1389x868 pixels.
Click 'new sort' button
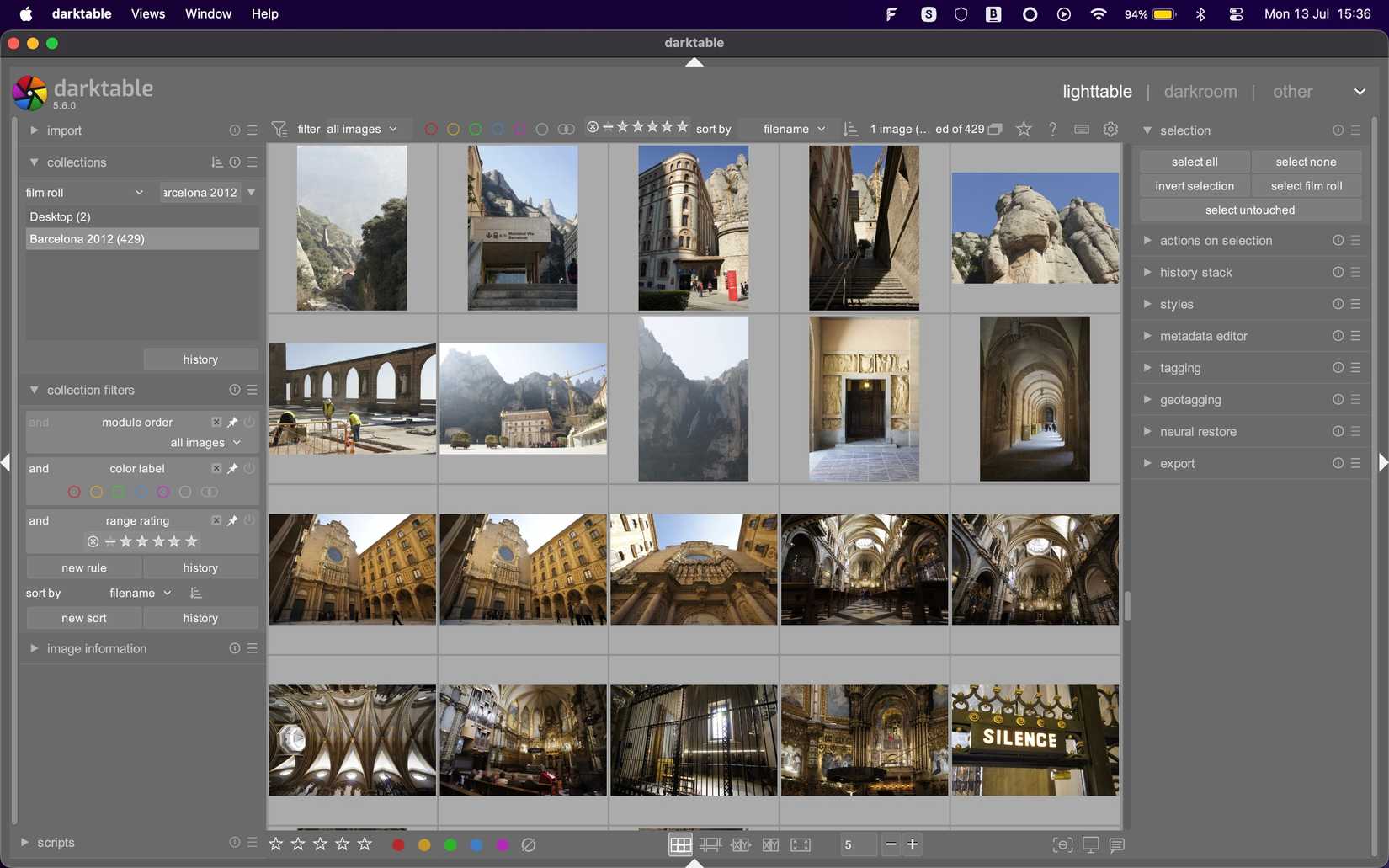[84, 618]
